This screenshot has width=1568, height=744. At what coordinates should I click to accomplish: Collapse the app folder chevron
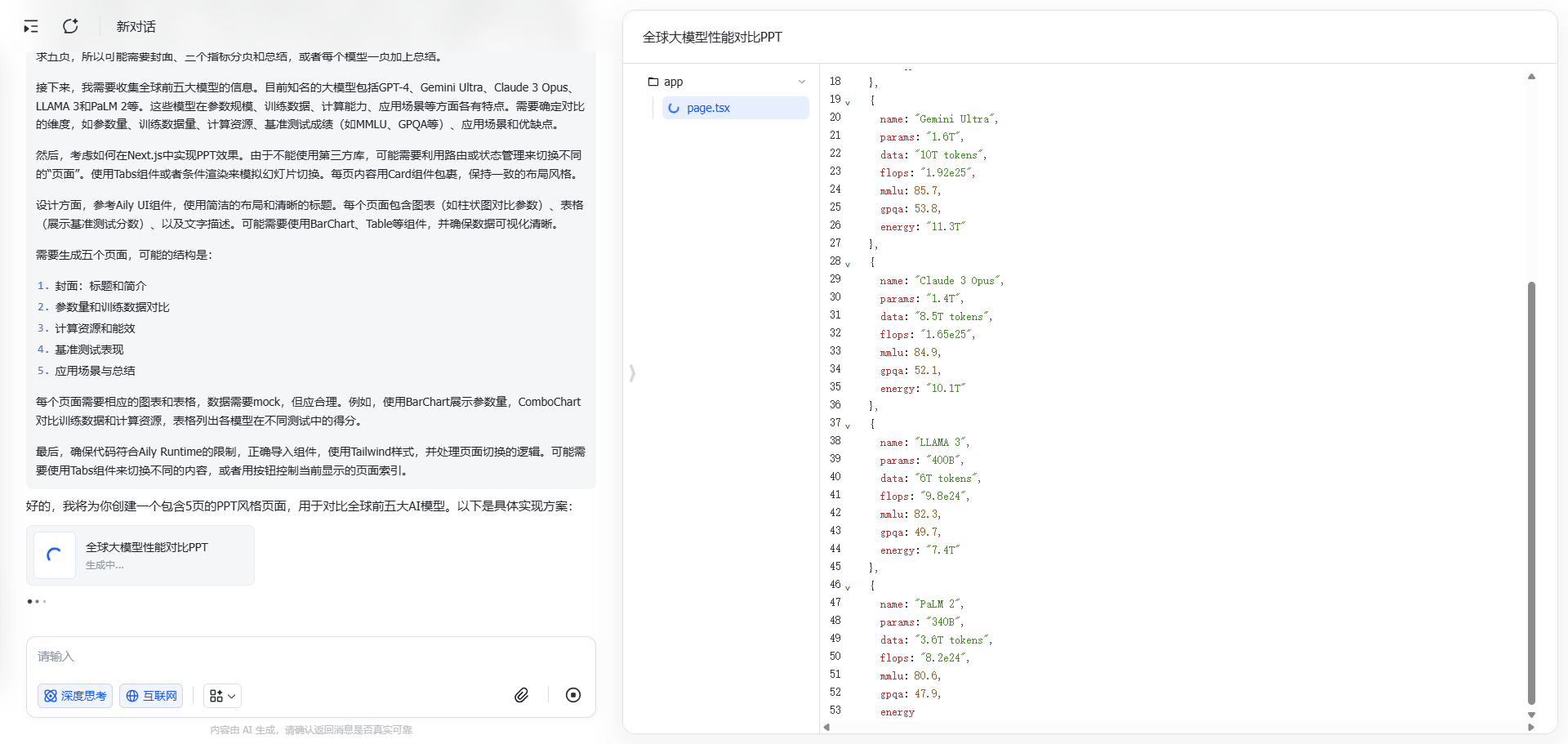801,82
